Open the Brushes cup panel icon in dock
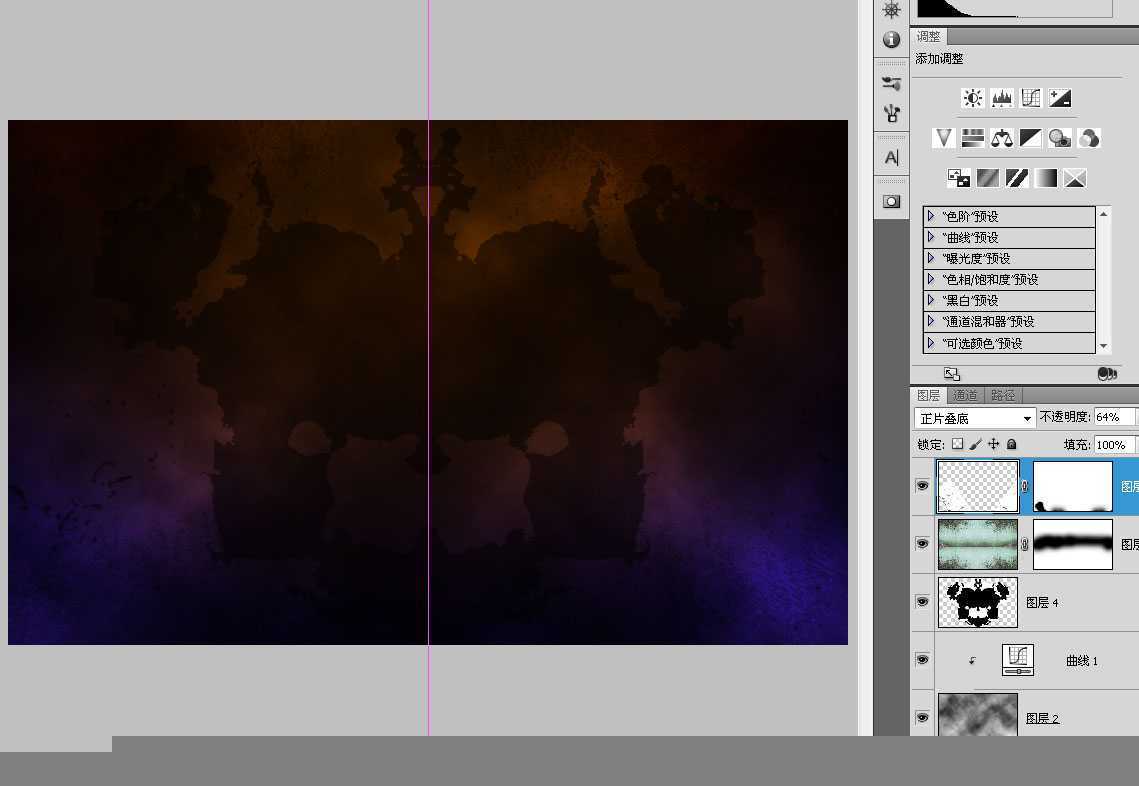The width and height of the screenshot is (1139, 786). 891,113
